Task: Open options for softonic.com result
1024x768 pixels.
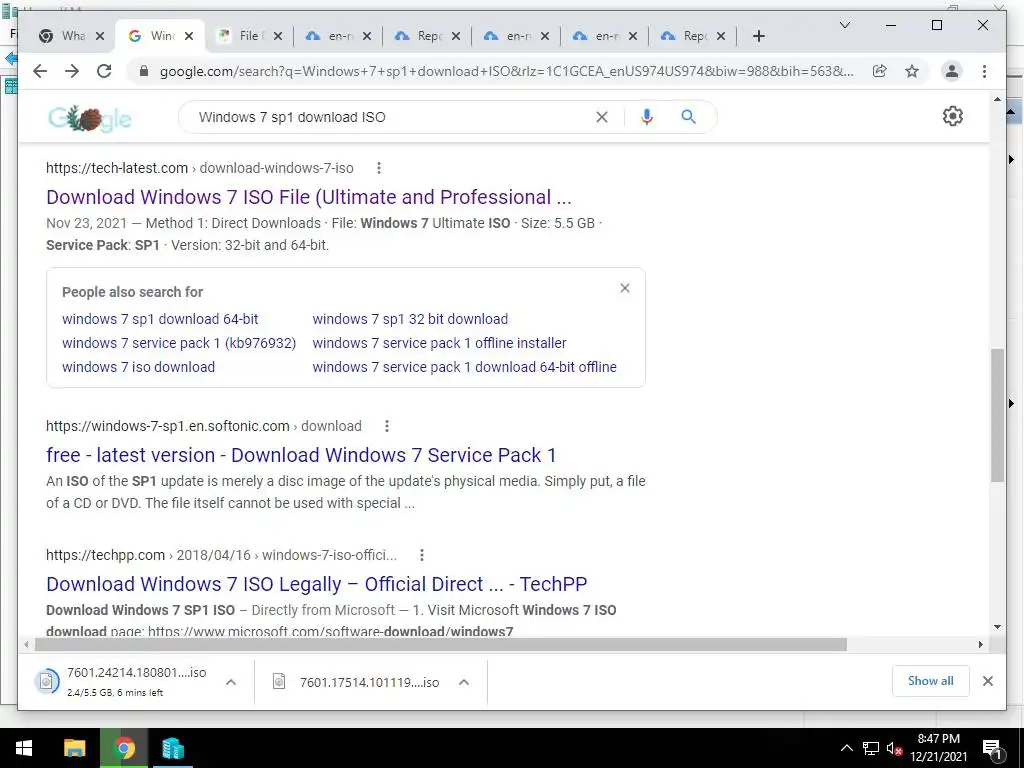Action: pos(387,426)
